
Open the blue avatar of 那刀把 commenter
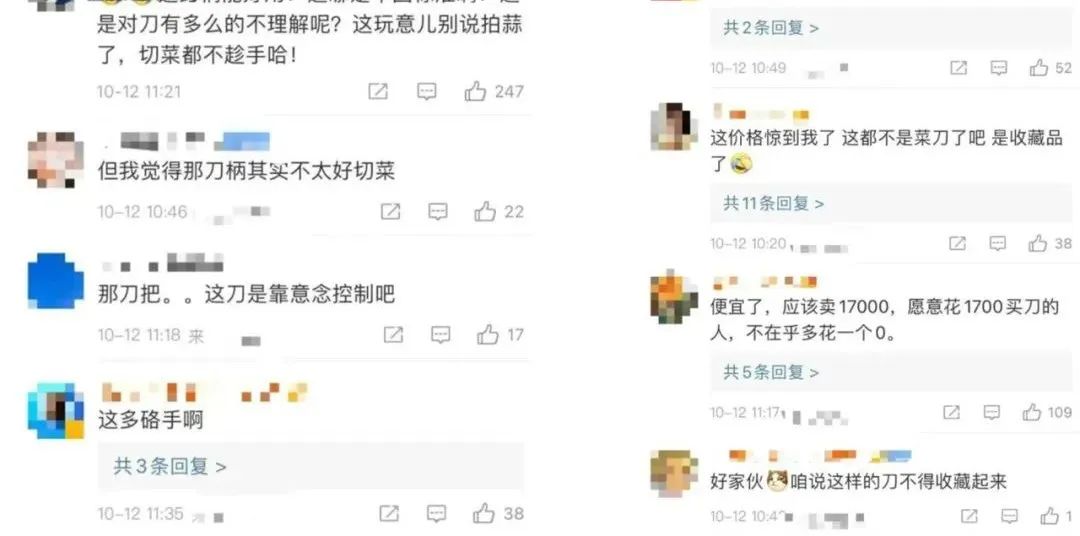point(56,281)
